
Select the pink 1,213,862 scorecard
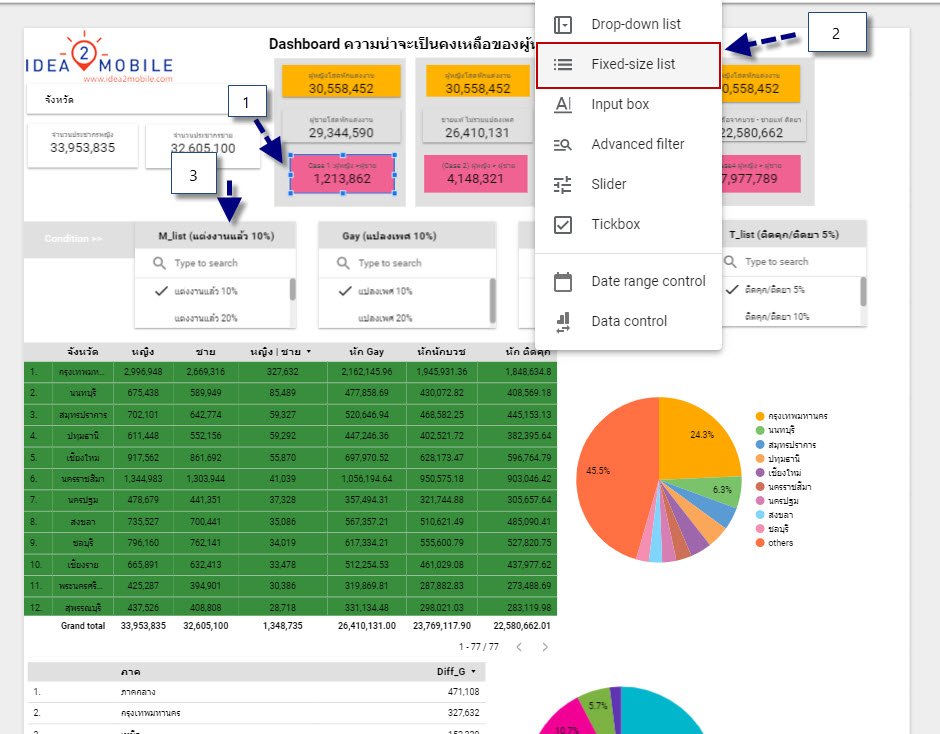tap(342, 174)
